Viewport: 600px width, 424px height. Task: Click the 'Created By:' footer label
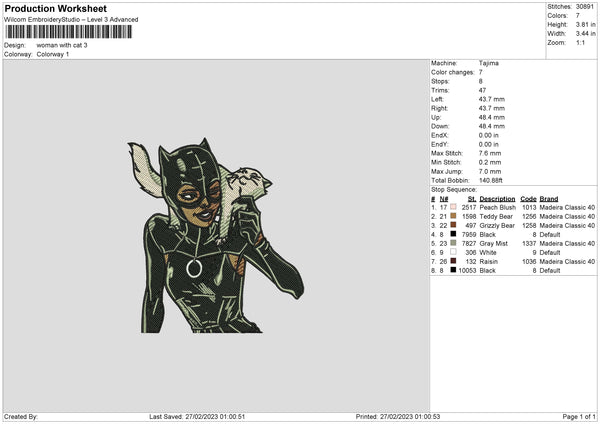click(x=21, y=417)
